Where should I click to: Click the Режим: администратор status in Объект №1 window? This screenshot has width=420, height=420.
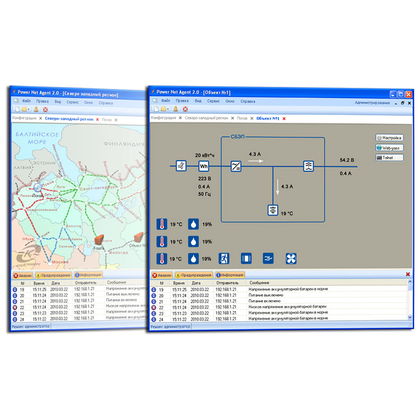pyautogui.click(x=170, y=327)
